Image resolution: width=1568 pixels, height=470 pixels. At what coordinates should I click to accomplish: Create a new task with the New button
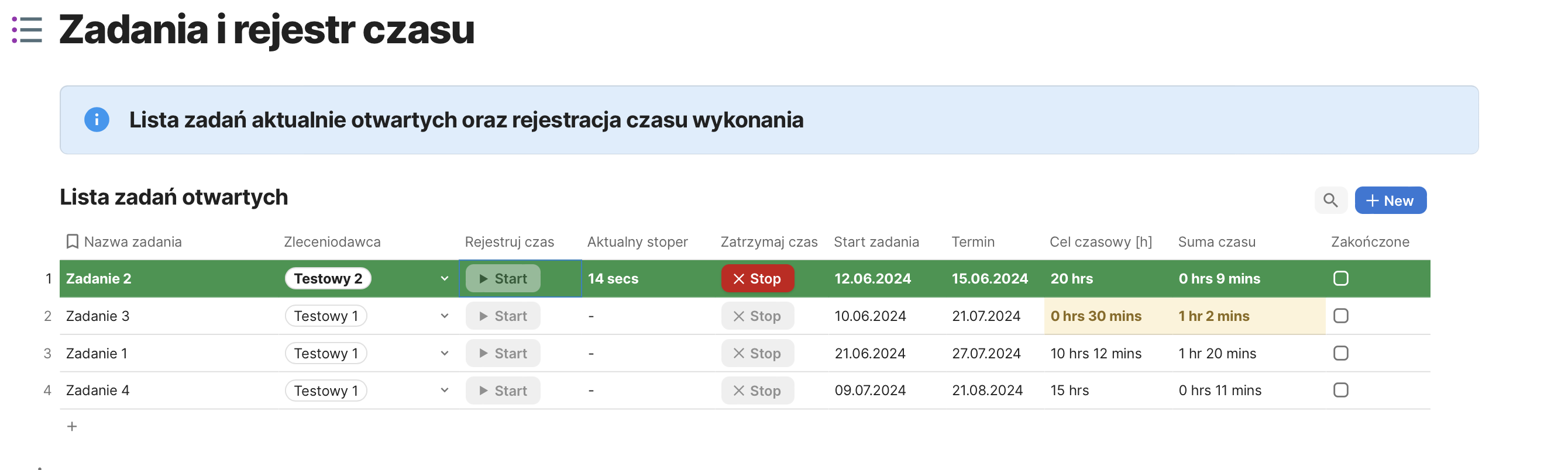point(1390,201)
